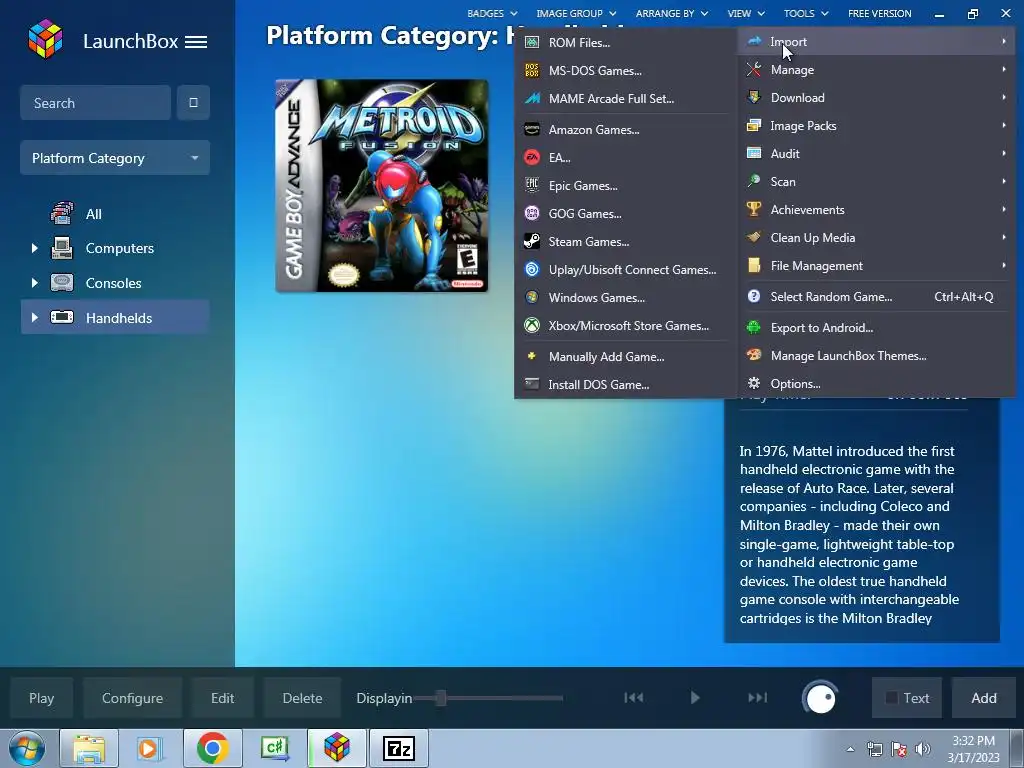1024x768 pixels.
Task: Click the Xbox logo icon
Action: coord(532,325)
